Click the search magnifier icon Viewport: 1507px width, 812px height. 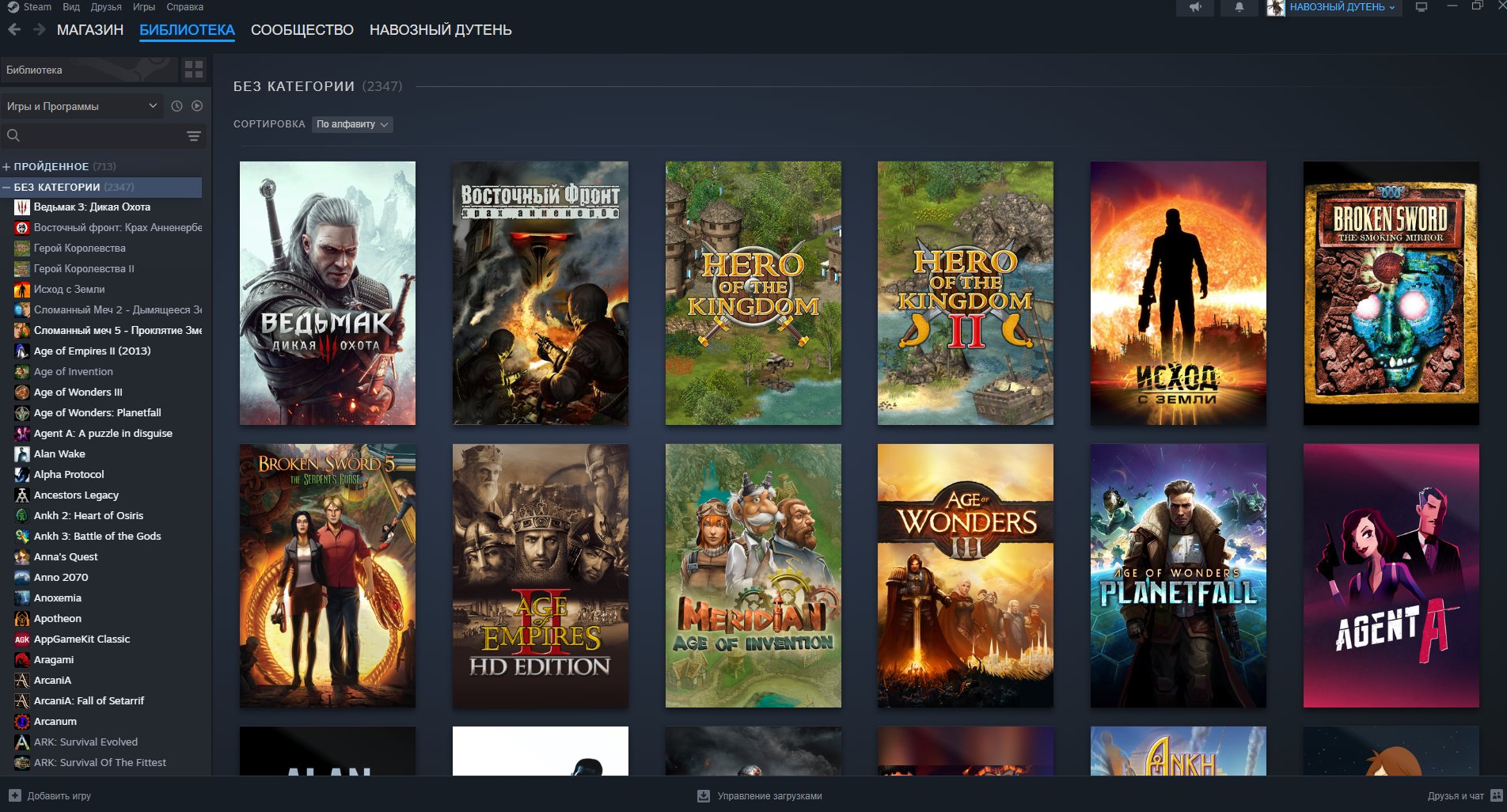[13, 136]
